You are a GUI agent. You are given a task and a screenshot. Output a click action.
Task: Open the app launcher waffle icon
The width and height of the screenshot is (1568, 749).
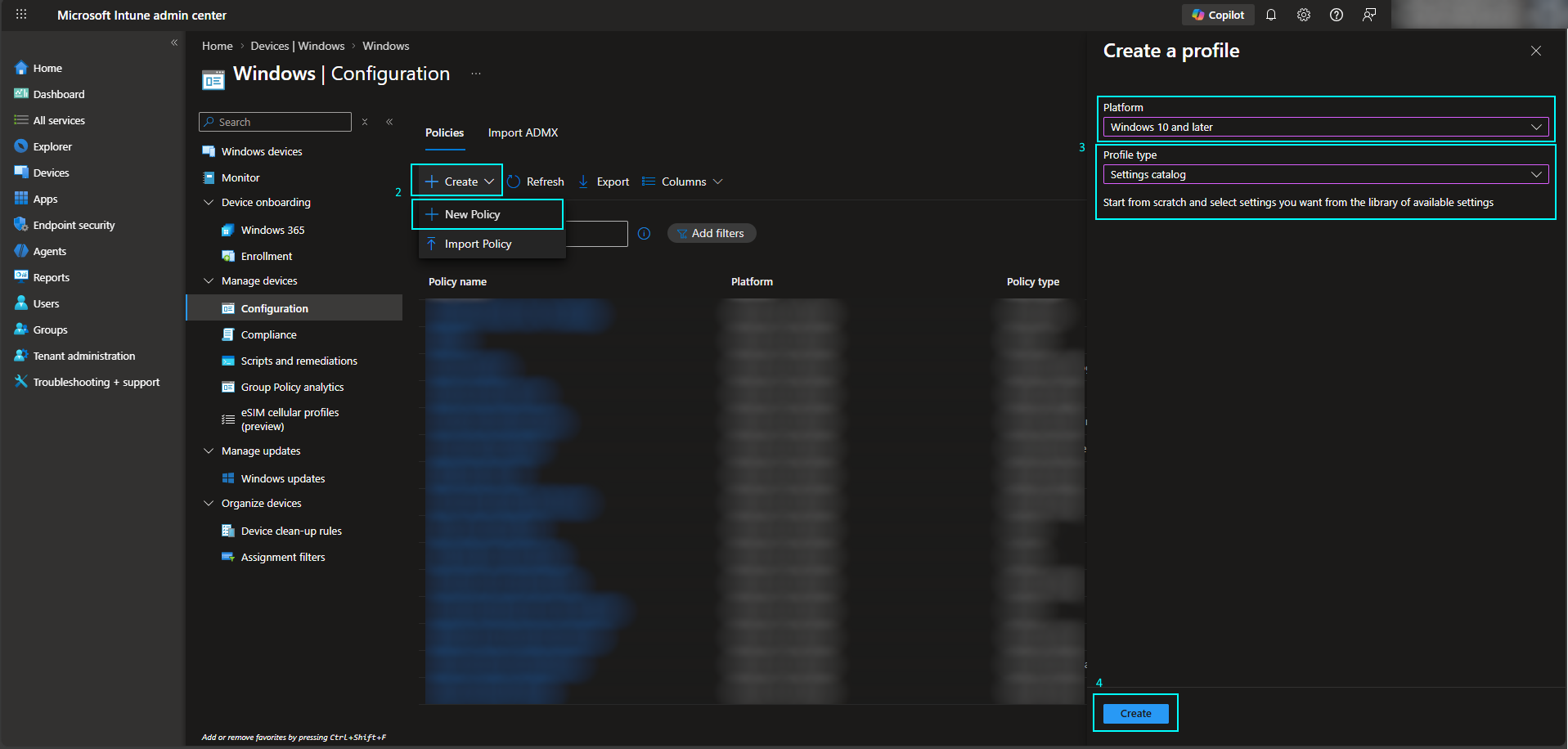coord(21,15)
